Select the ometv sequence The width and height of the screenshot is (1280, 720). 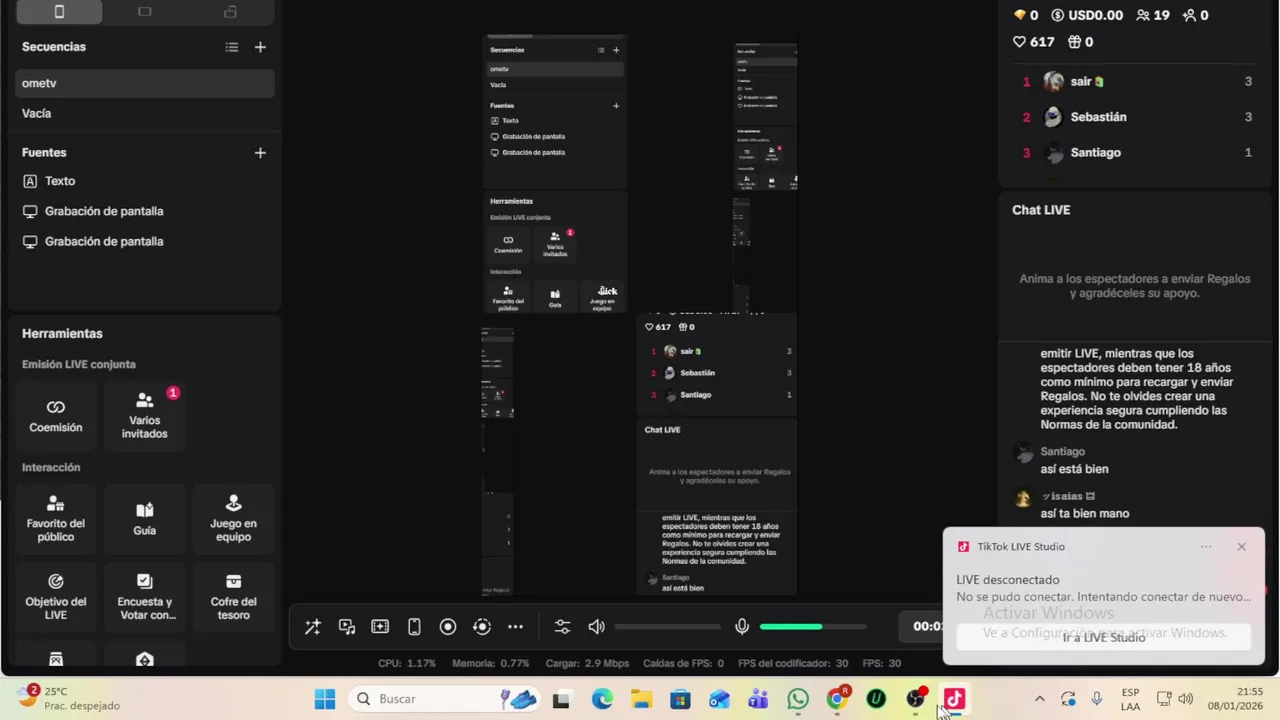pyautogui.click(x=145, y=83)
